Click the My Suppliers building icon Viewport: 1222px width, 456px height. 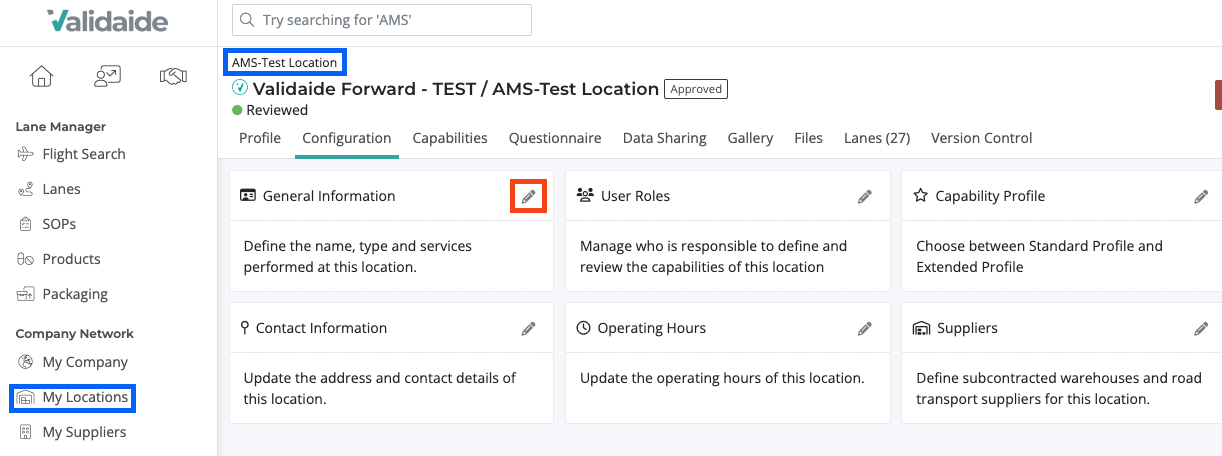click(26, 432)
